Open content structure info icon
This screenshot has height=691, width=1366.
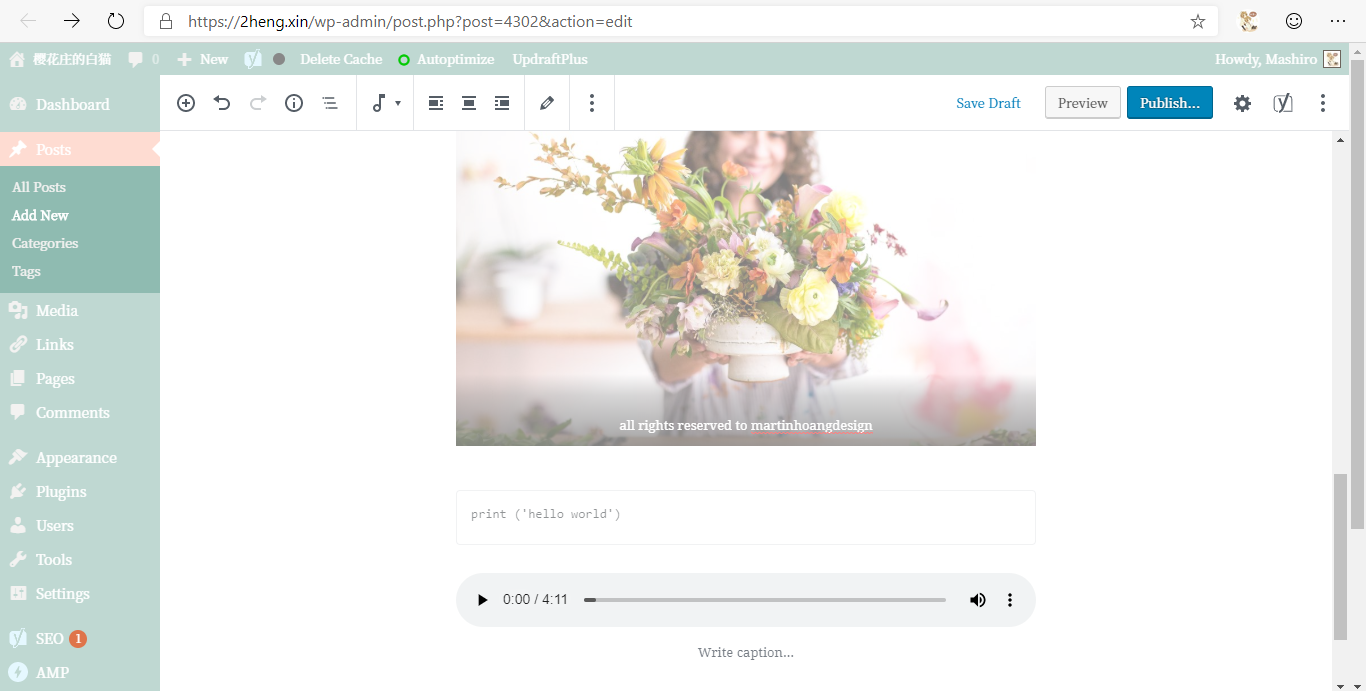tap(293, 102)
